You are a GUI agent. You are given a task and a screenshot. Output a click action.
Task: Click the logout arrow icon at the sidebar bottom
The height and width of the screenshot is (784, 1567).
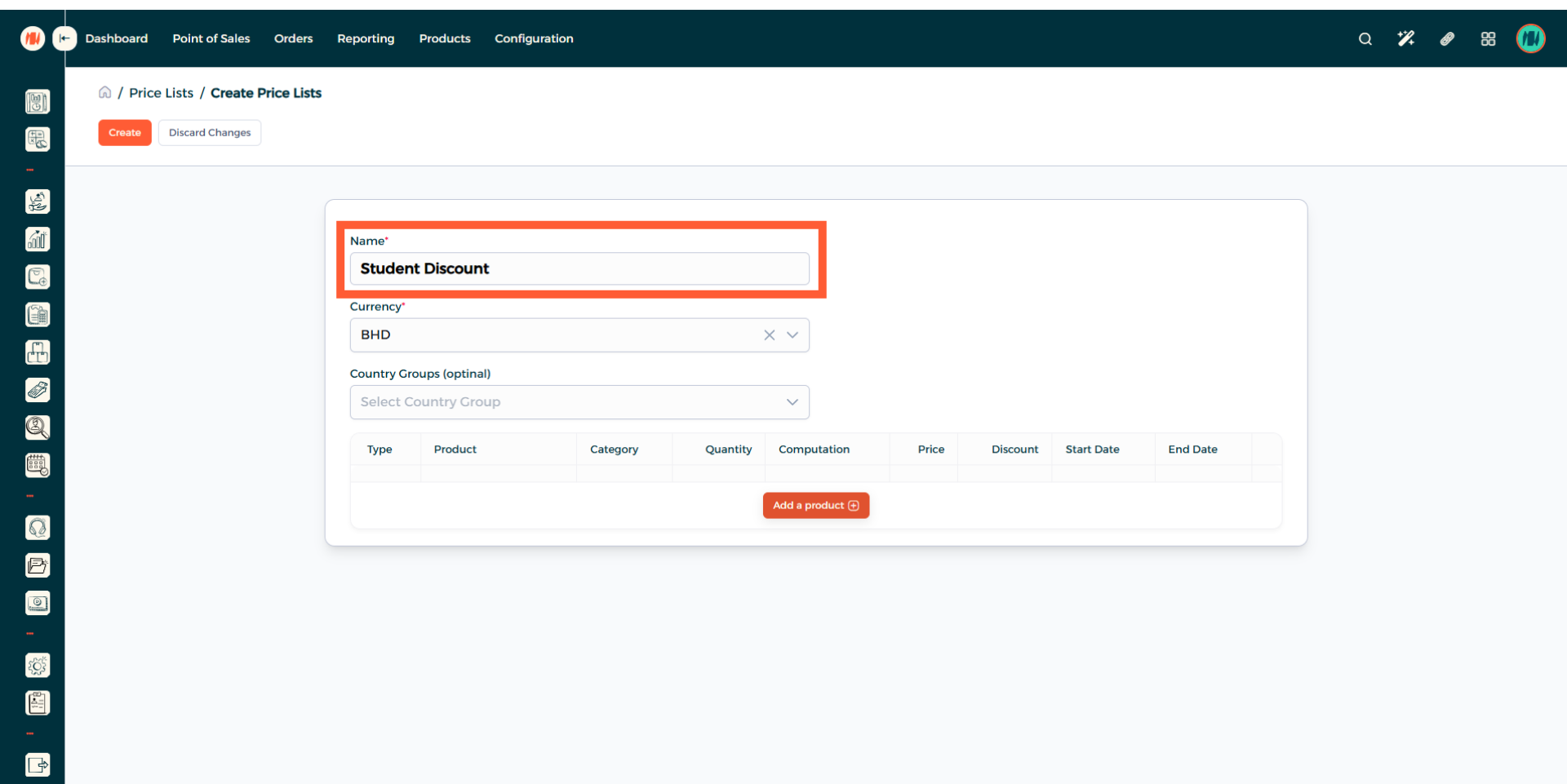[x=38, y=765]
